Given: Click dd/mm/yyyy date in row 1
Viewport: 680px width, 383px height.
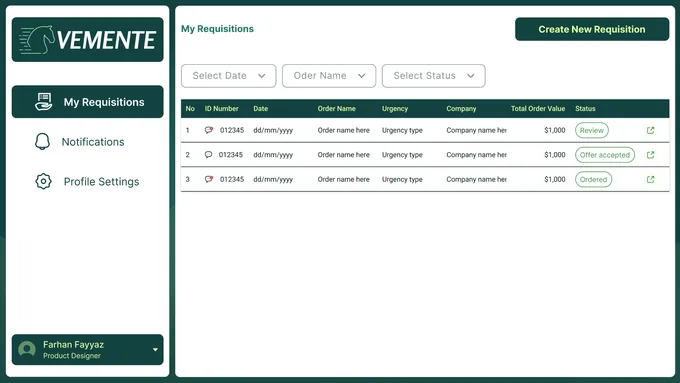Looking at the screenshot, I should point(273,130).
